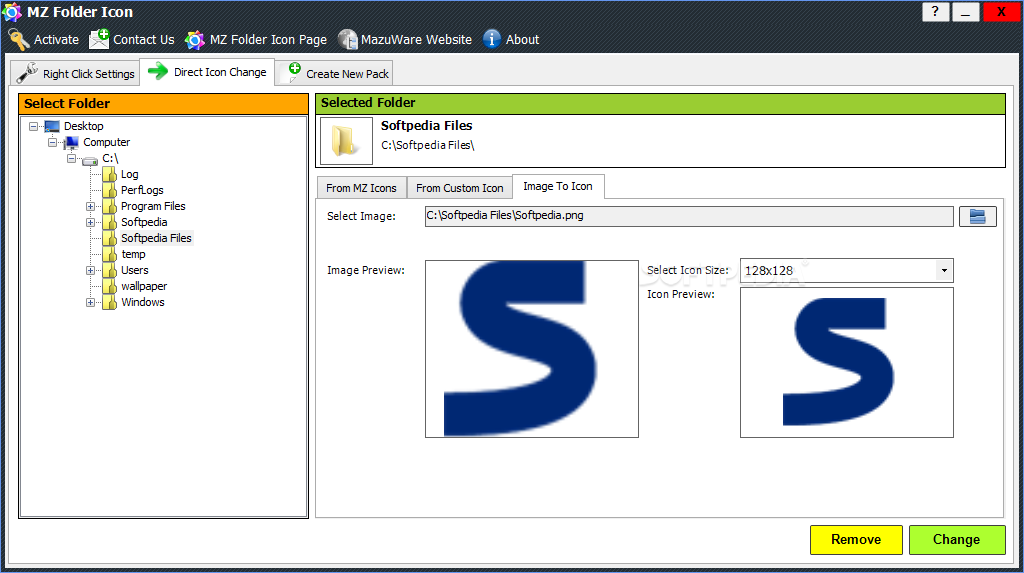Switch to Direct Icon Change tab
This screenshot has width=1024, height=573.
(207, 72)
